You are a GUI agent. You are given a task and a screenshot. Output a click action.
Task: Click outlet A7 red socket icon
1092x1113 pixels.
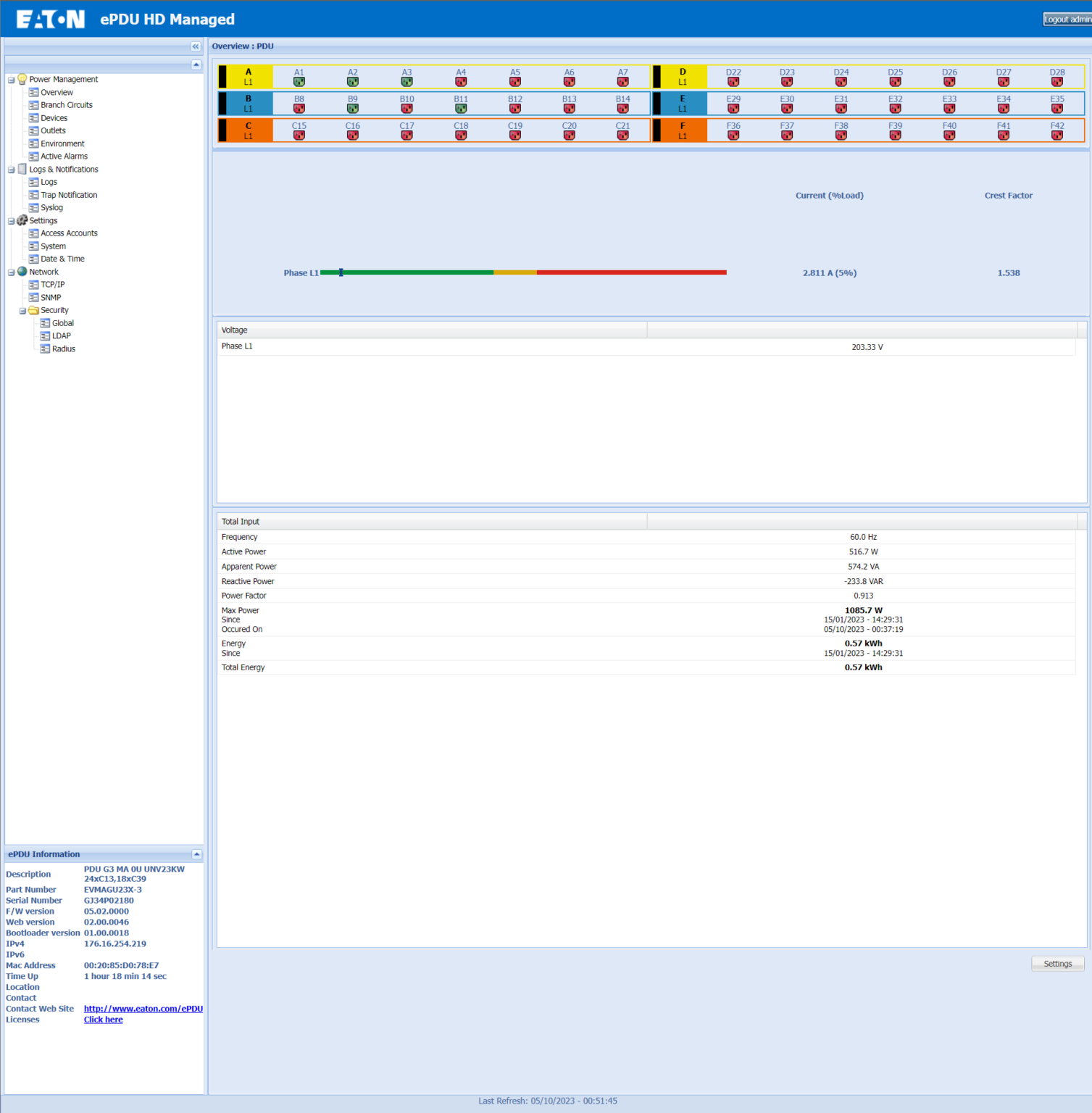[622, 82]
